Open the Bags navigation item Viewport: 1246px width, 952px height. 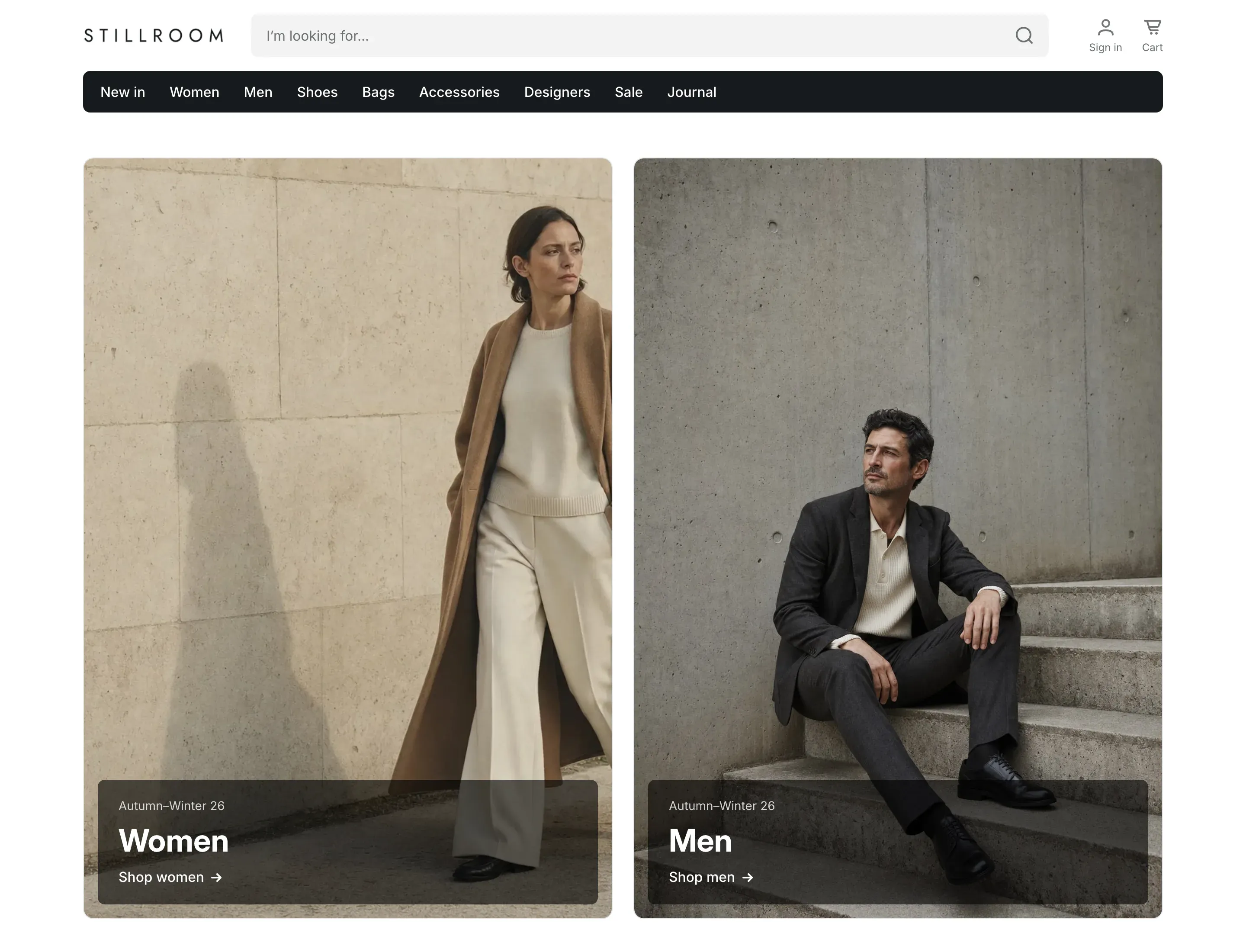(378, 92)
